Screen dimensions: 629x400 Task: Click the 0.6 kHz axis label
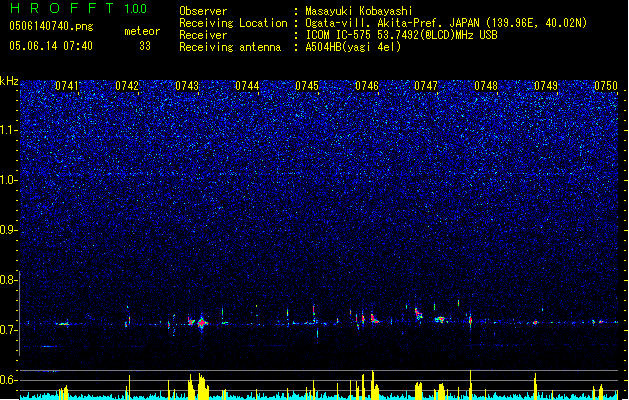(8, 380)
